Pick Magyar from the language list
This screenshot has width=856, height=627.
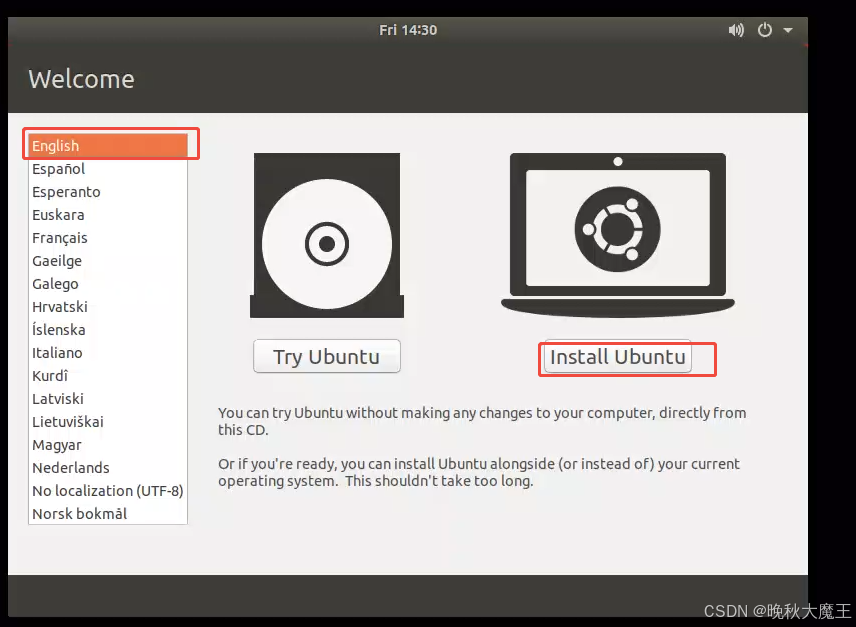point(108,445)
